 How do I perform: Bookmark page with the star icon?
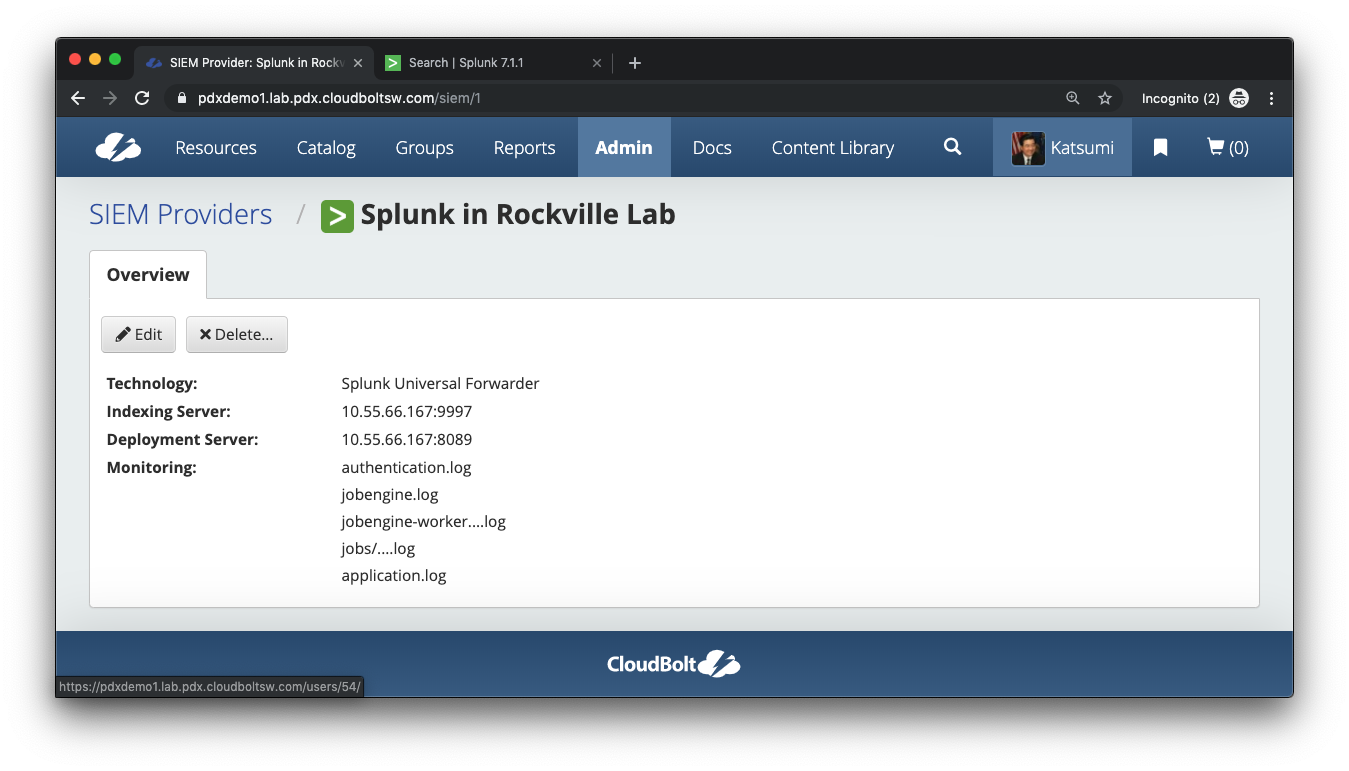1105,98
